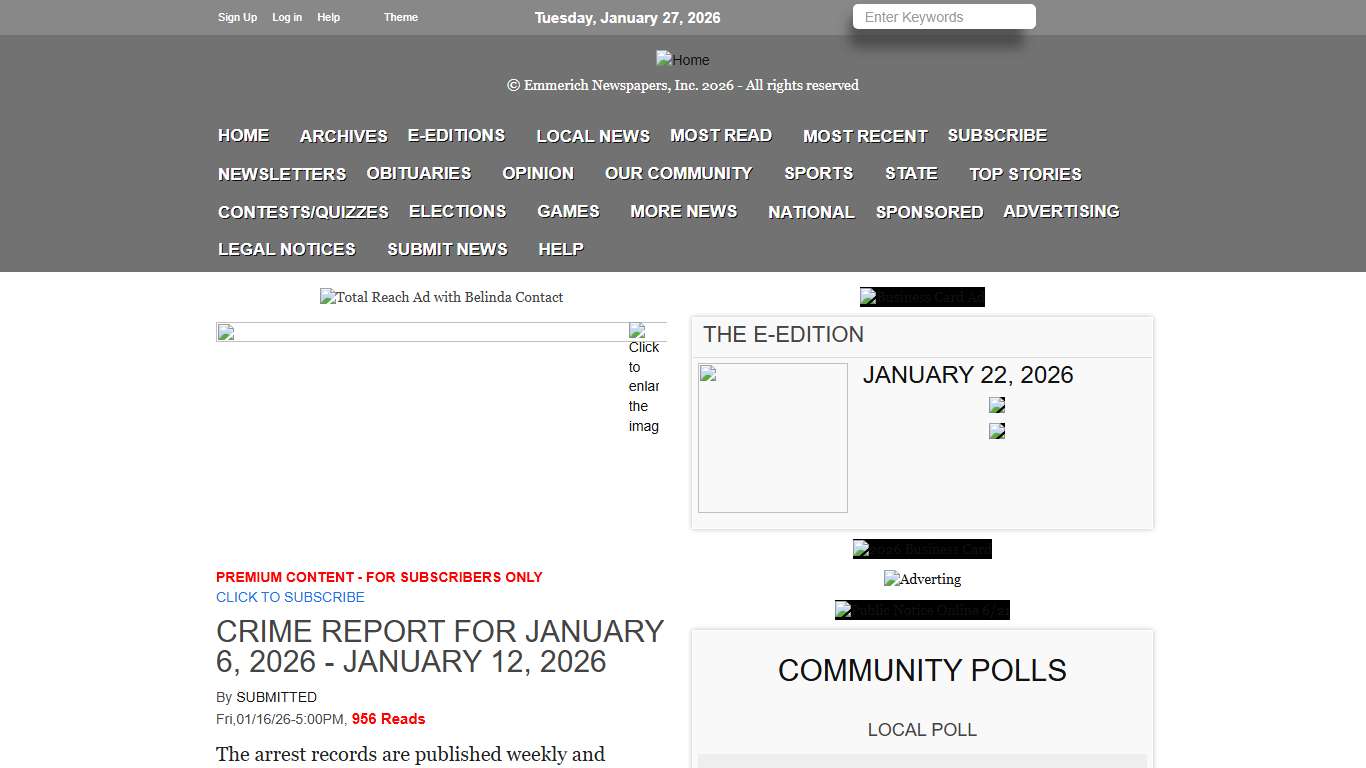Click the Sign Up link
The image size is (1366, 768).
click(x=237, y=17)
